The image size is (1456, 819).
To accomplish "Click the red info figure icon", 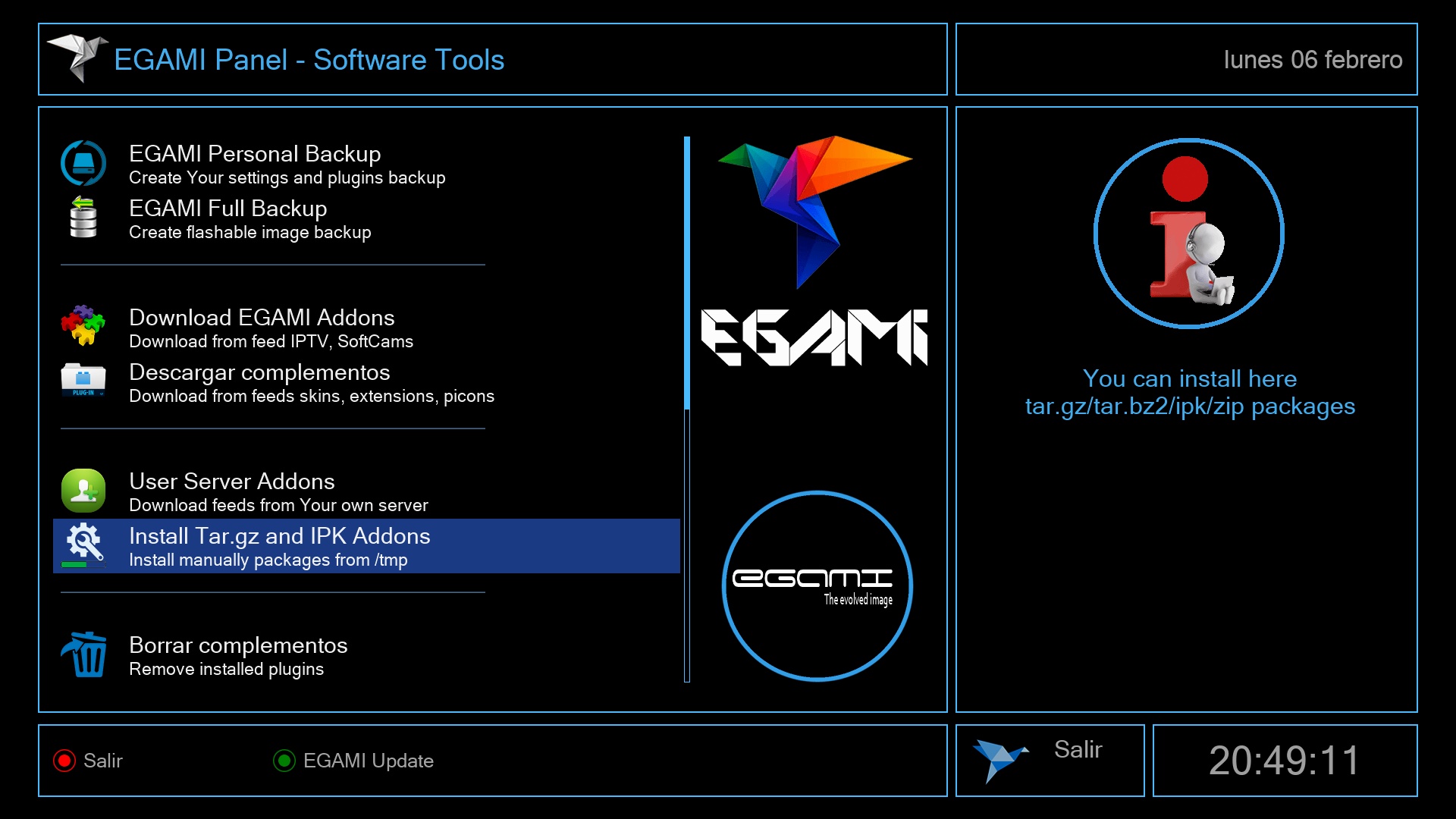I will tap(1188, 234).
